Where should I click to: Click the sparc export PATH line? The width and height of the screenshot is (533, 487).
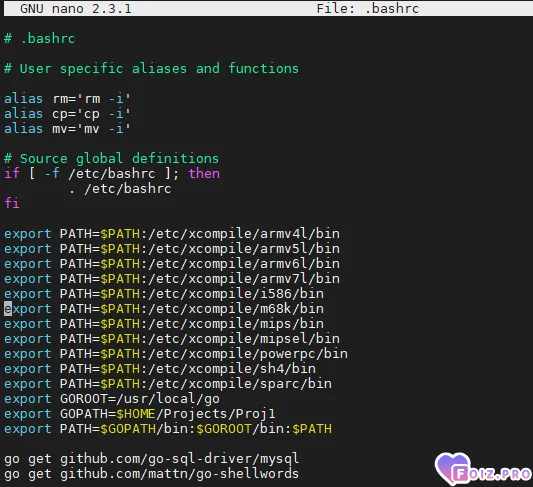click(168, 384)
